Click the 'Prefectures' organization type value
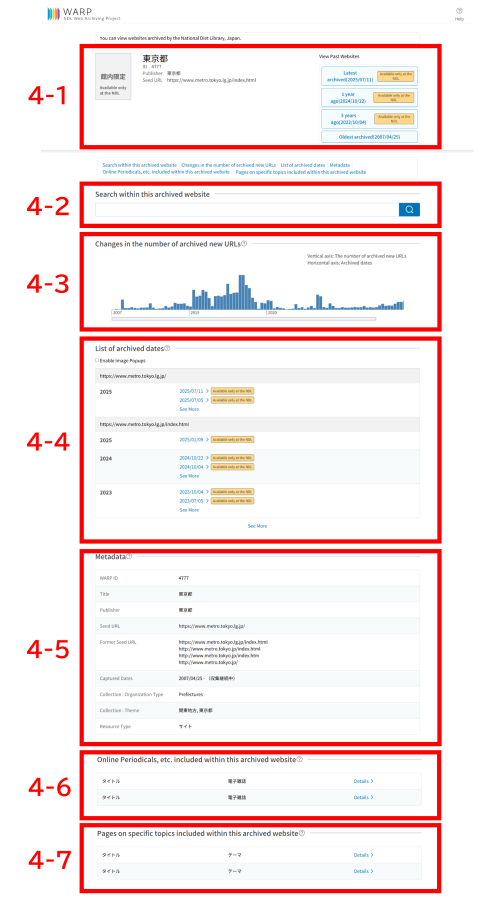This screenshot has height=906, width=500. click(191, 695)
